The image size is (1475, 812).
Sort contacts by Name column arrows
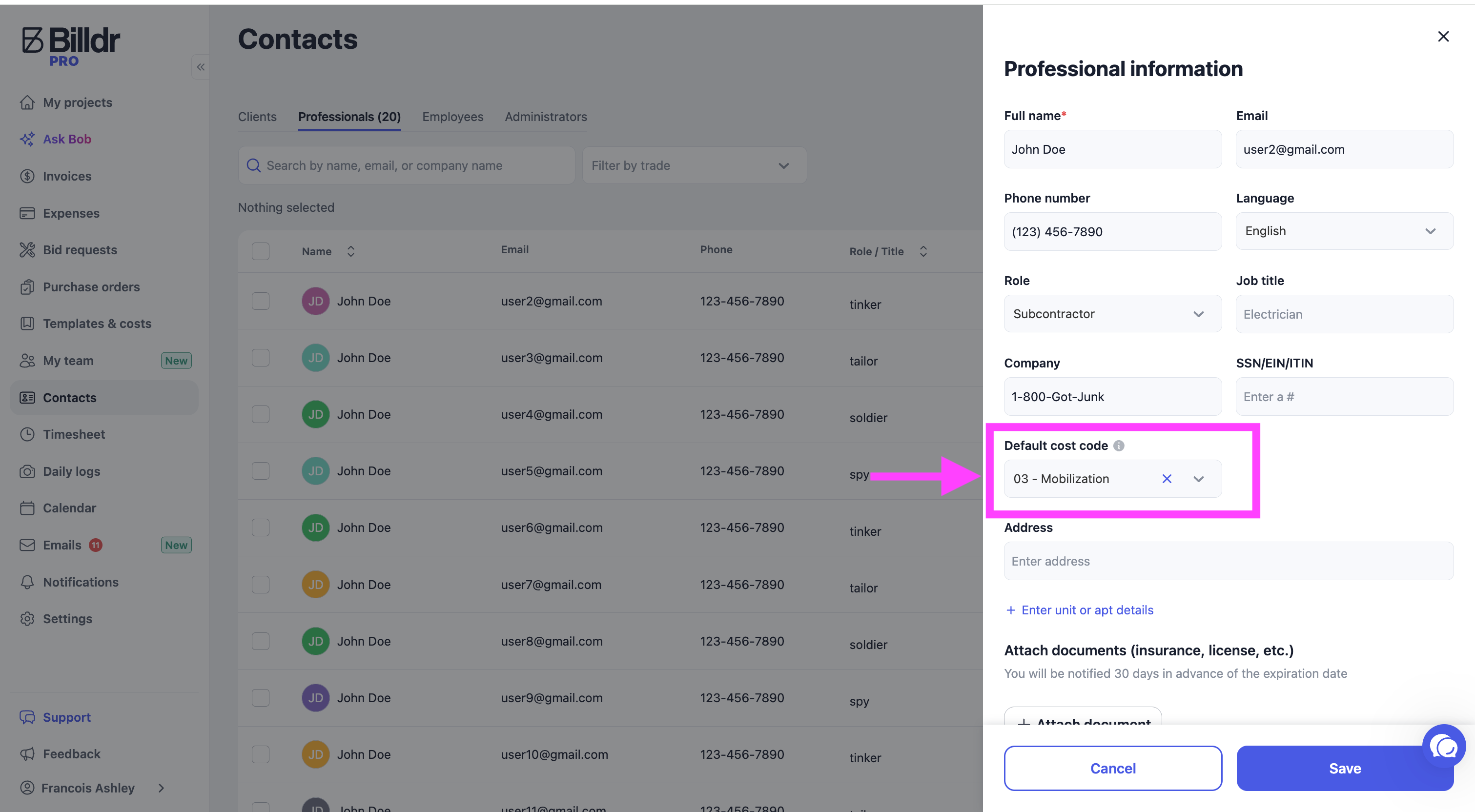(x=350, y=251)
